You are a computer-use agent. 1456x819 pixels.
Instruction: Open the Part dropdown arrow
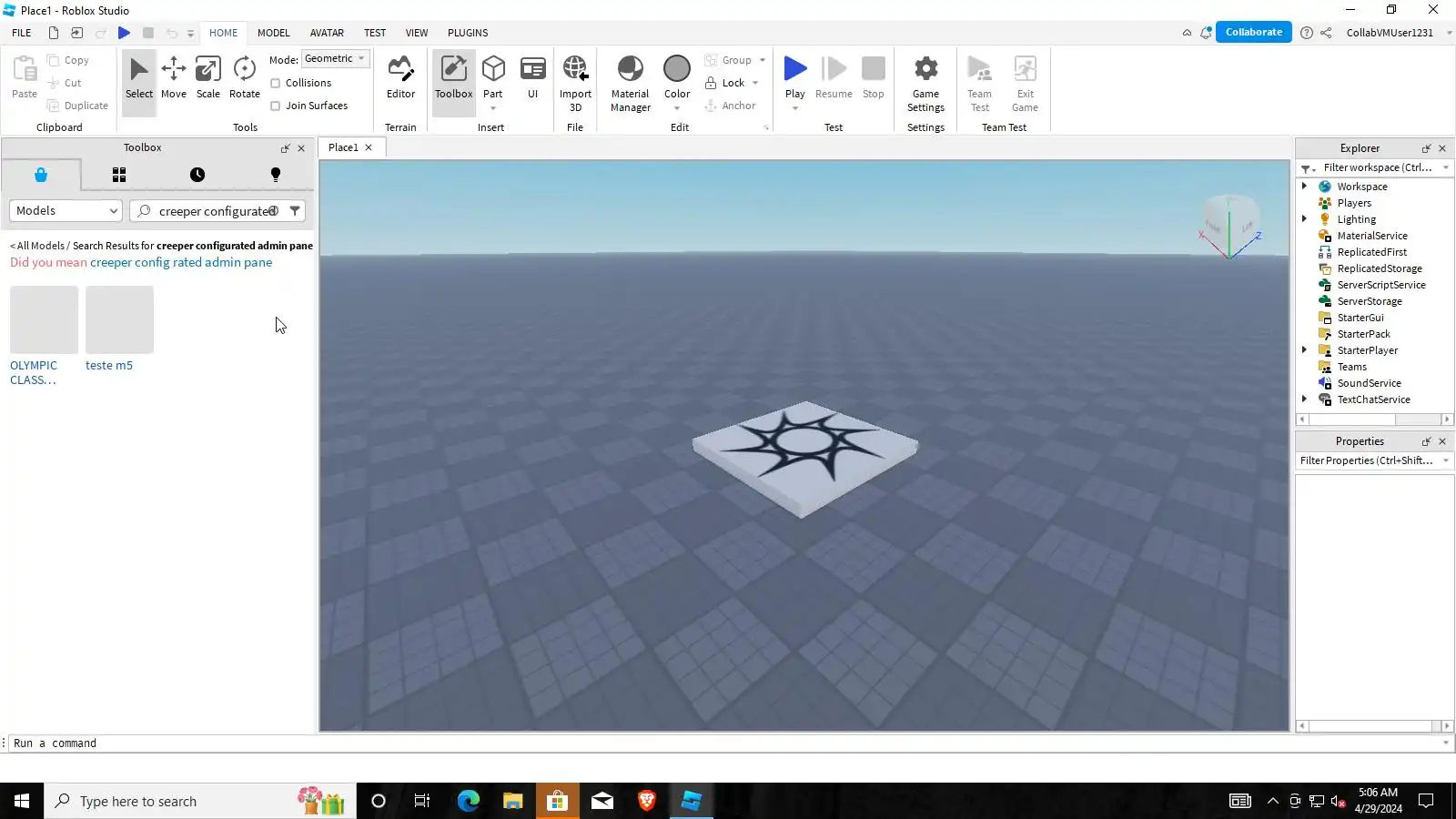pyautogui.click(x=493, y=108)
